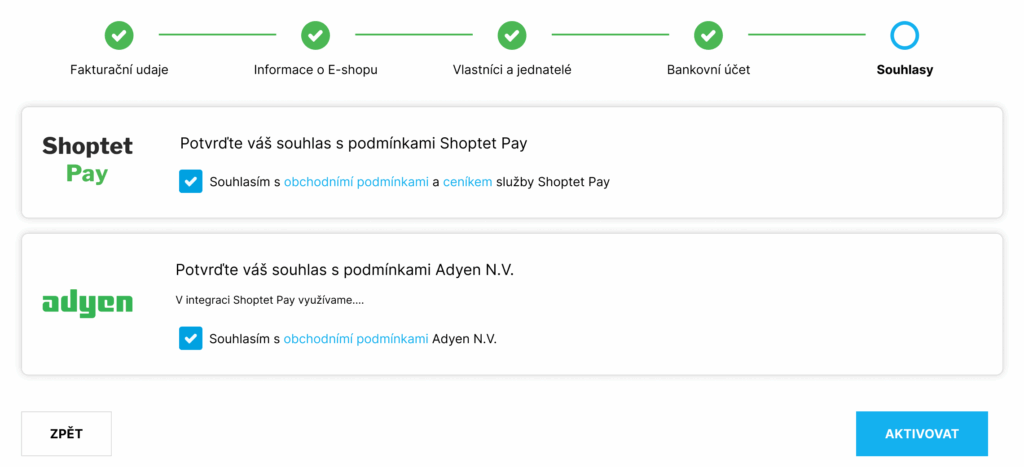Uncheck the Adyen N.V. terms agreement checkbox

(x=191, y=338)
